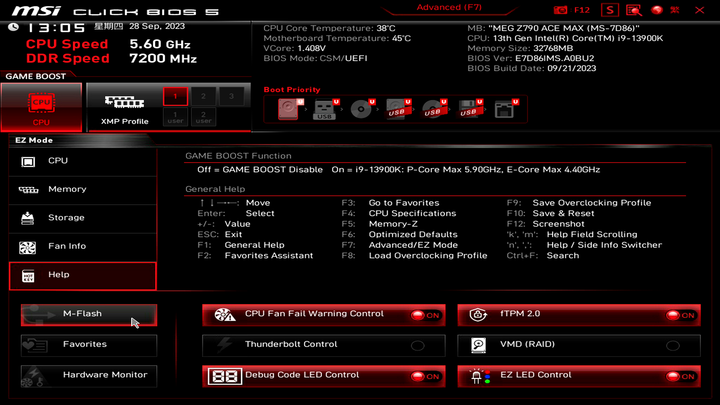The image size is (720, 405).
Task: Click the EZ LED light bulb icon
Action: point(479,377)
